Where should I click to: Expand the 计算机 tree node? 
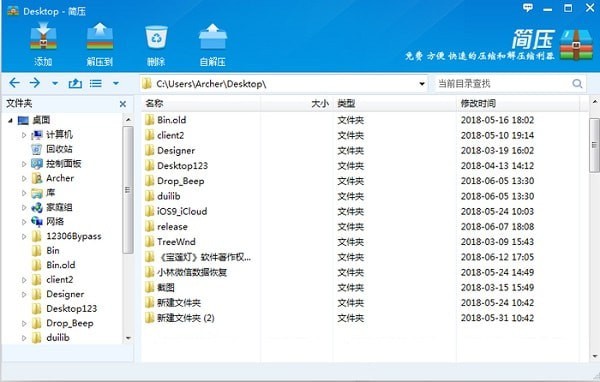24,135
